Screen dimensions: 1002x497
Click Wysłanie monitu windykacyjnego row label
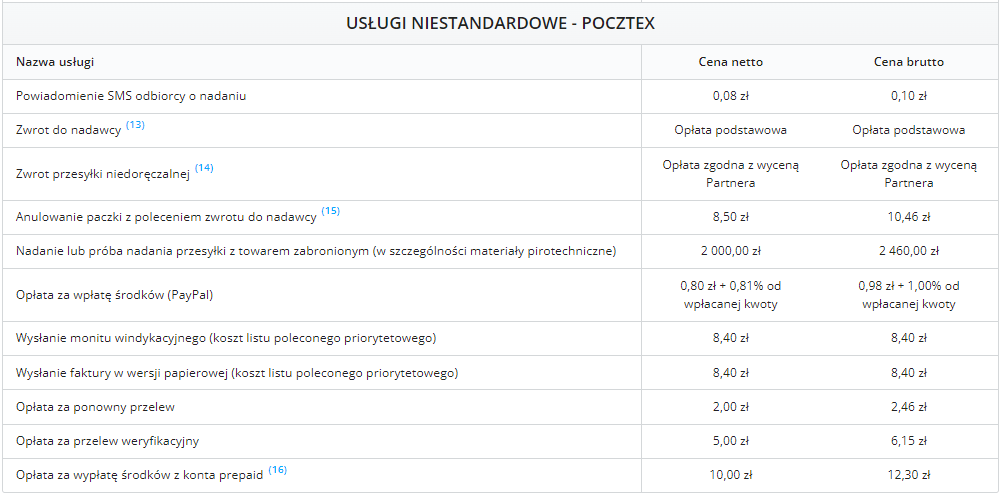pyautogui.click(x=226, y=339)
